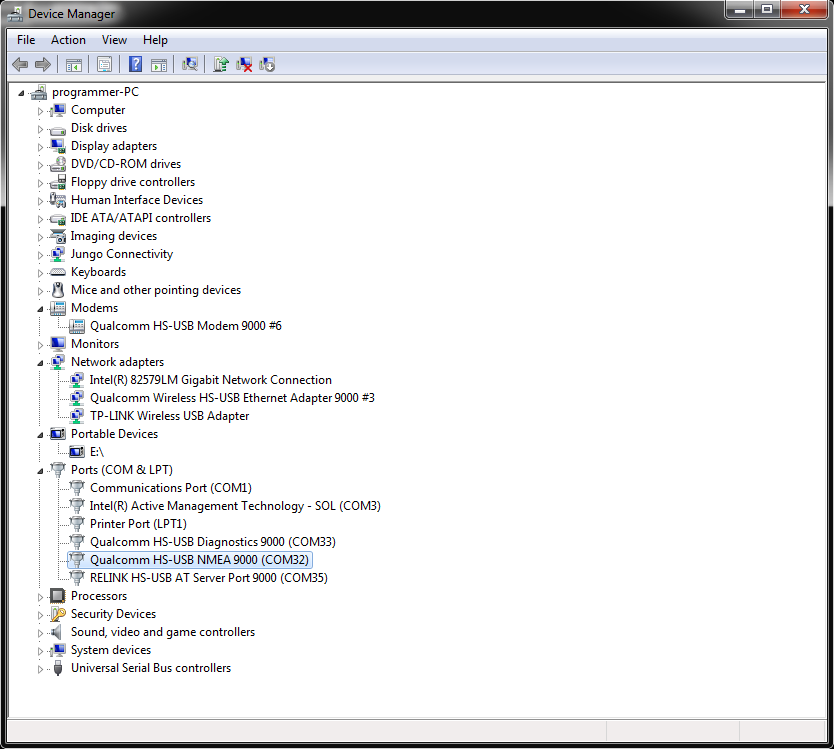Expand the Monitors category arrow
The width and height of the screenshot is (834, 749).
pyautogui.click(x=40, y=345)
